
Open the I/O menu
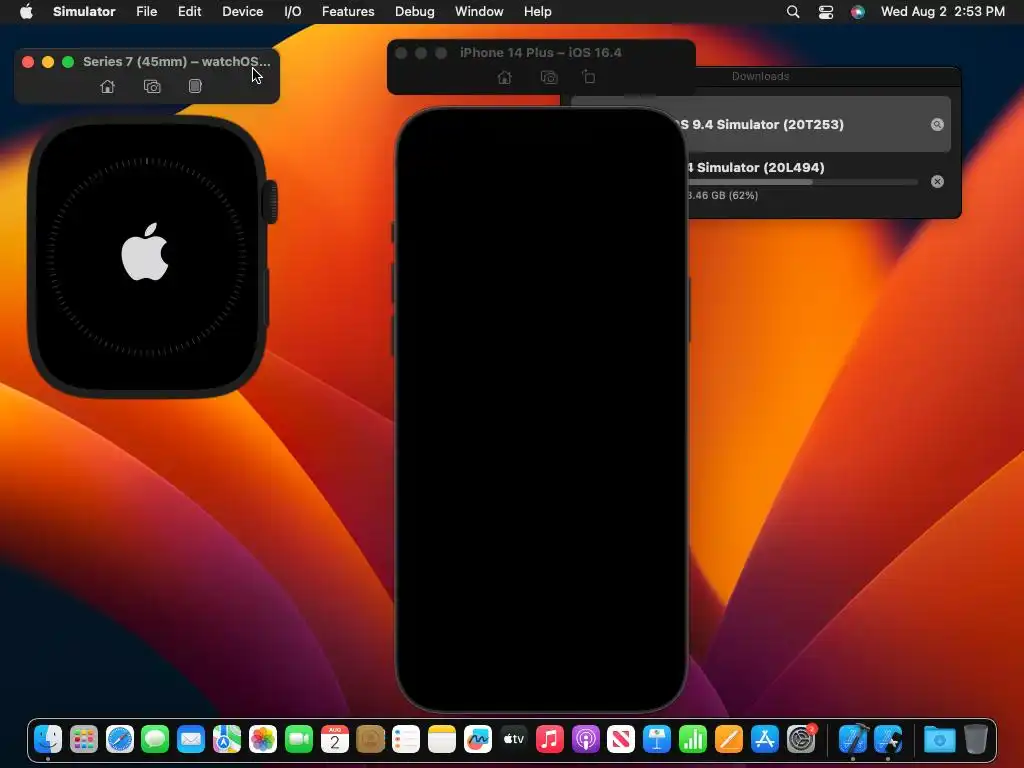(x=293, y=11)
